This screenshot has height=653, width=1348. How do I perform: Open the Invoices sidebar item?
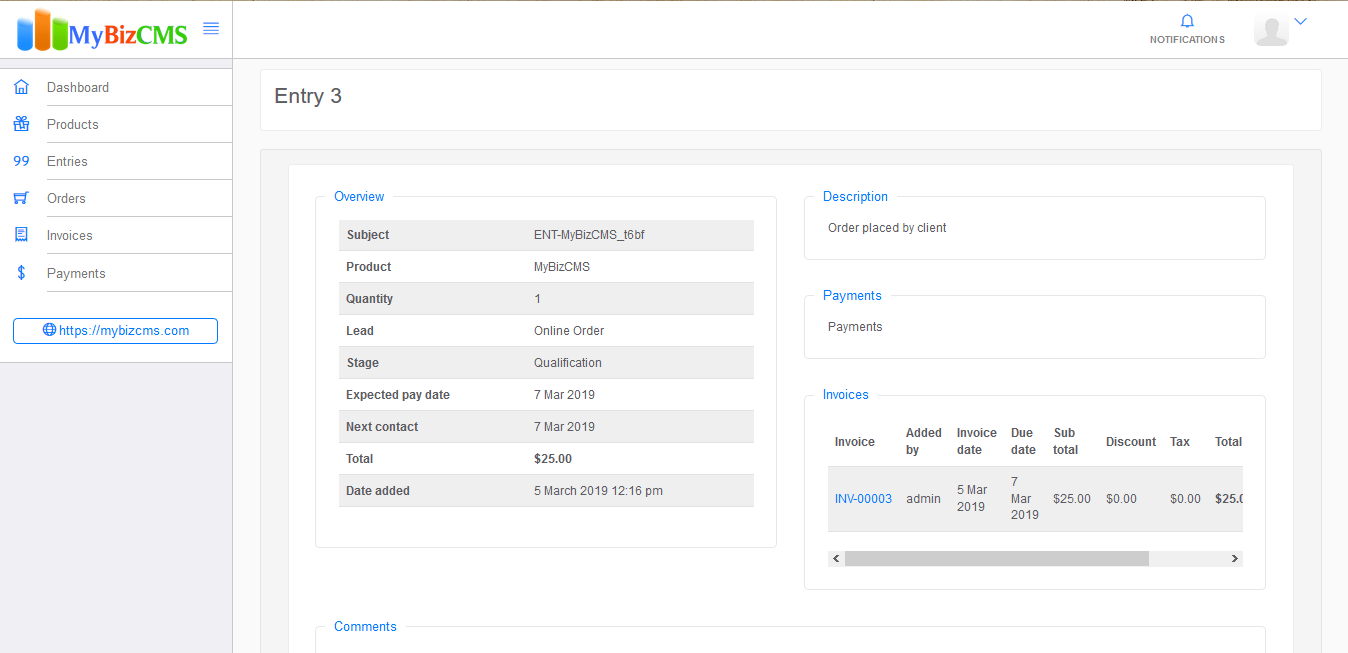70,235
